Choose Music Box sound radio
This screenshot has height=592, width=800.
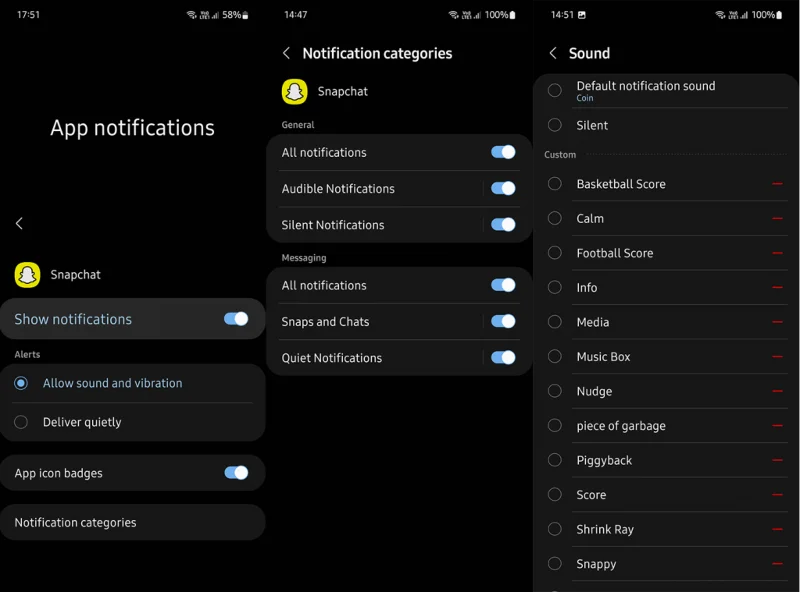[555, 357]
